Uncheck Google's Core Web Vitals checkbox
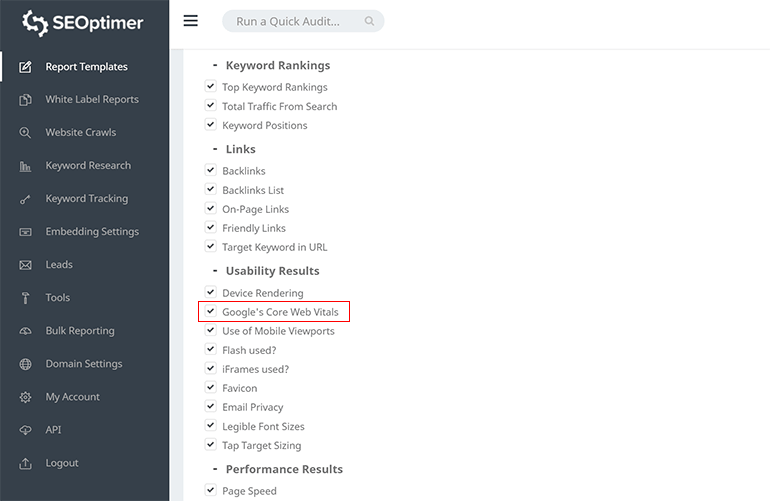 point(211,312)
